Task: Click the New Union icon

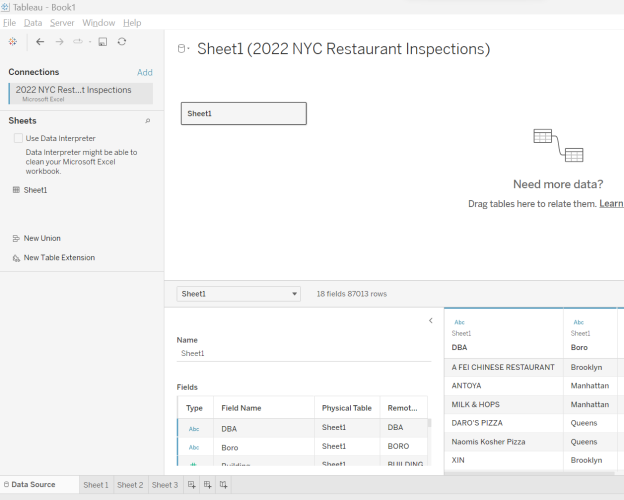Action: [16, 238]
